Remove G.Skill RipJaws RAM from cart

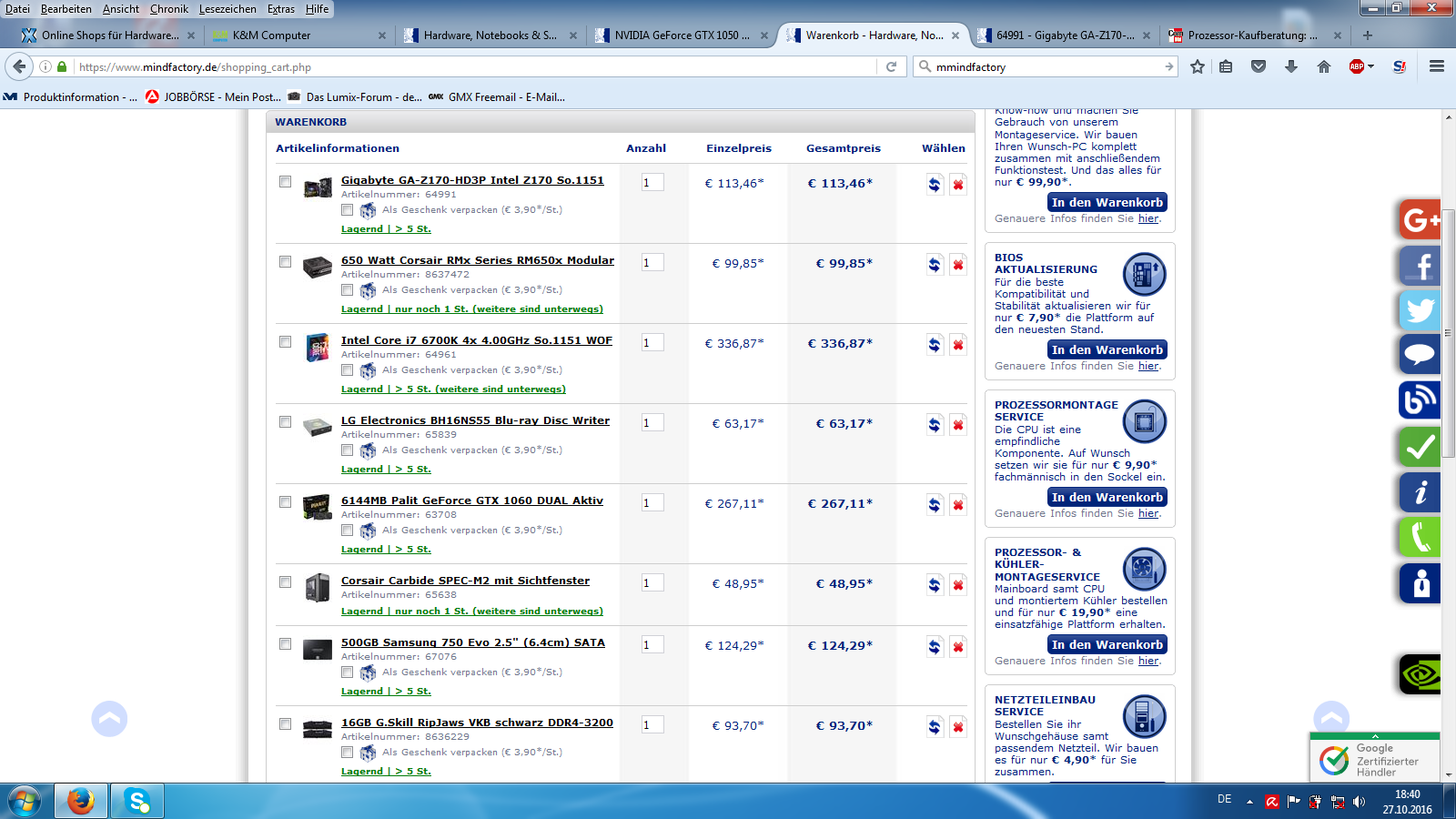958,727
